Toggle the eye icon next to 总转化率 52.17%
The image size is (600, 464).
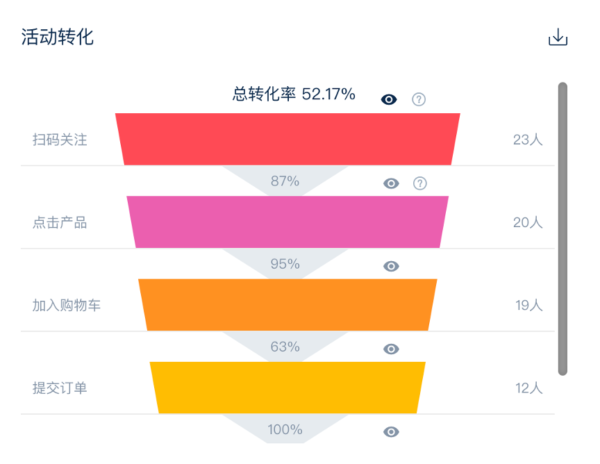click(x=389, y=99)
